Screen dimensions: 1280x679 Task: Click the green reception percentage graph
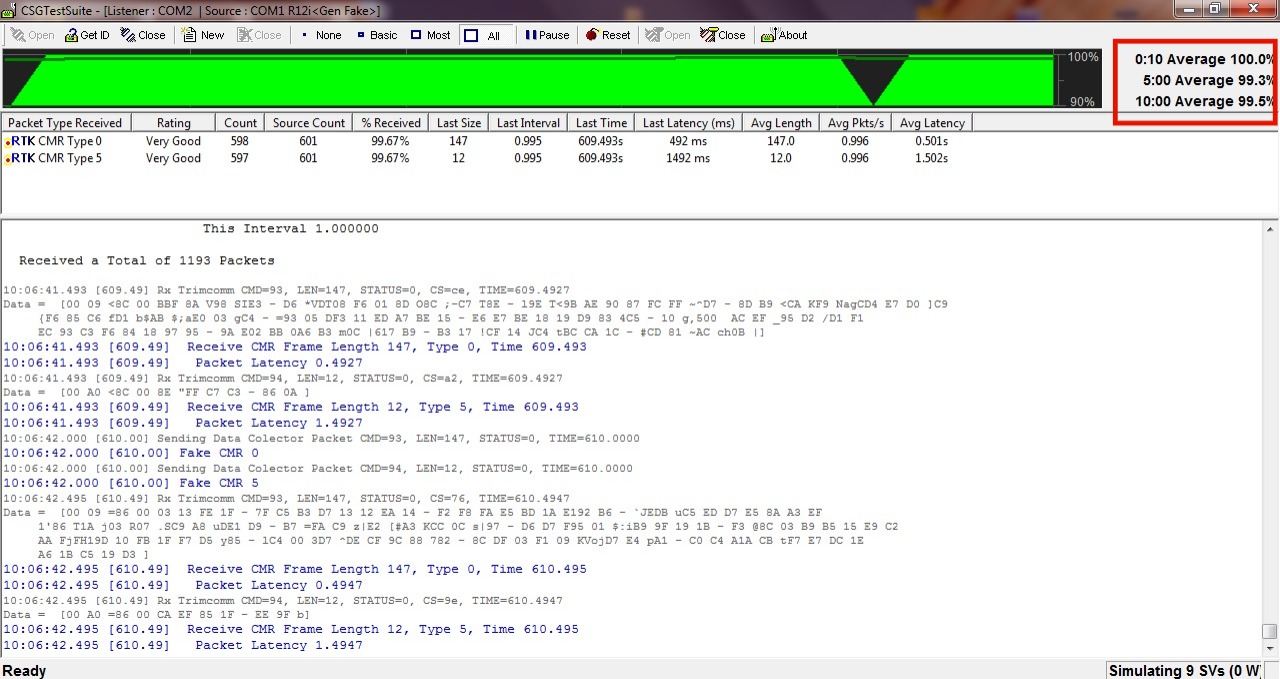point(530,80)
